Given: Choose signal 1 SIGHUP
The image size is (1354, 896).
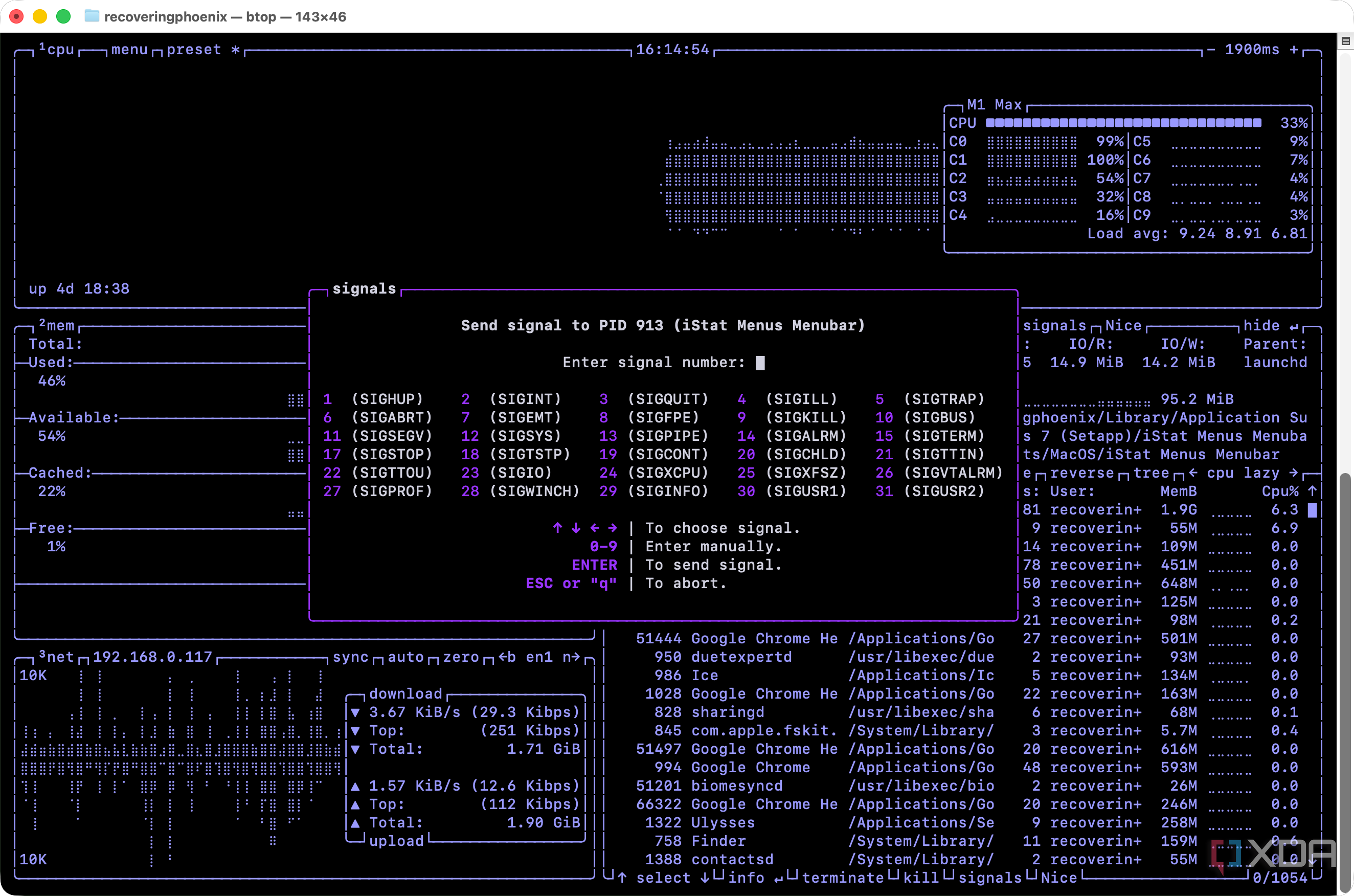Looking at the screenshot, I should tap(373, 399).
